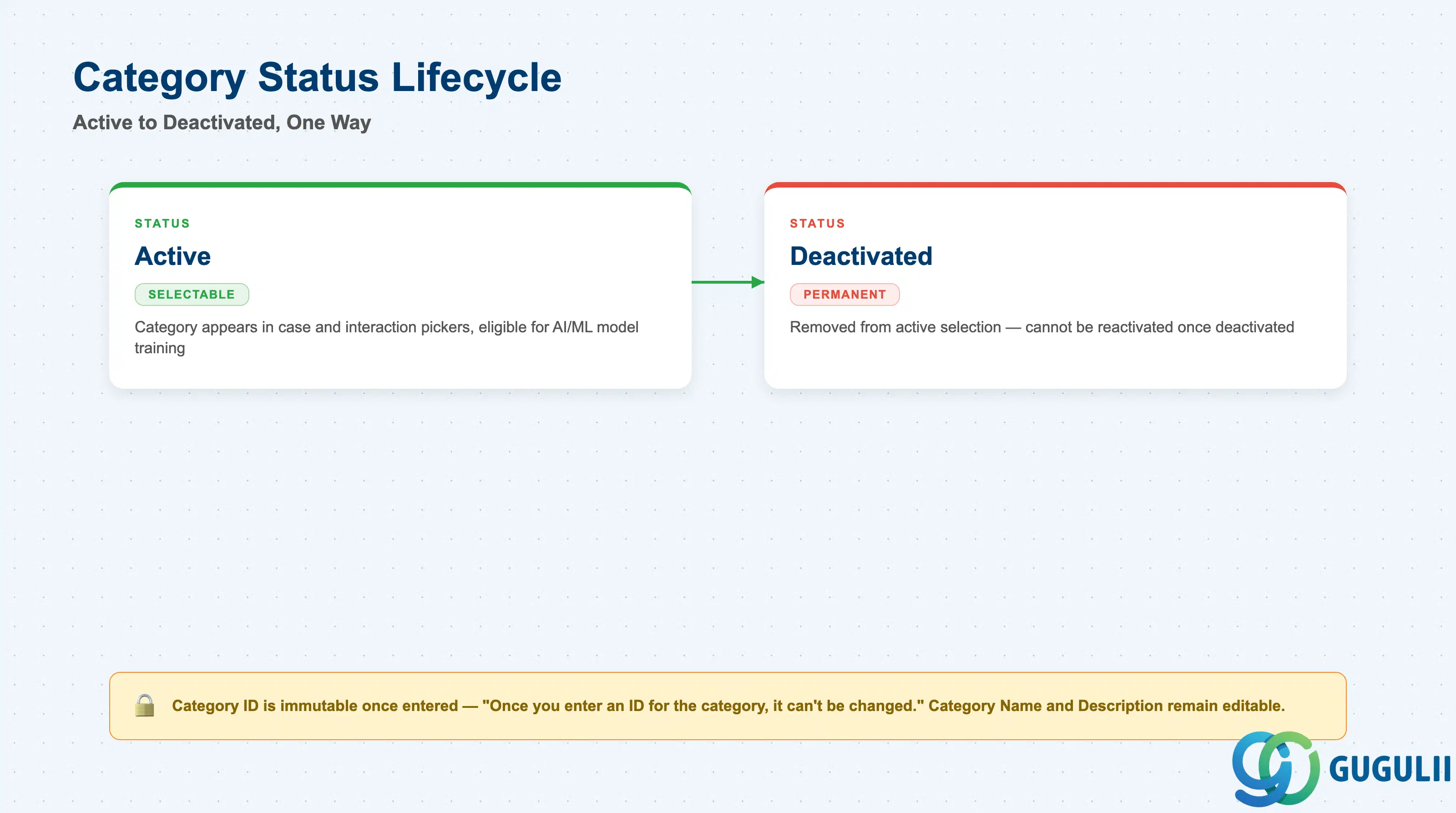Select the SELECTABLE badge

(x=192, y=295)
